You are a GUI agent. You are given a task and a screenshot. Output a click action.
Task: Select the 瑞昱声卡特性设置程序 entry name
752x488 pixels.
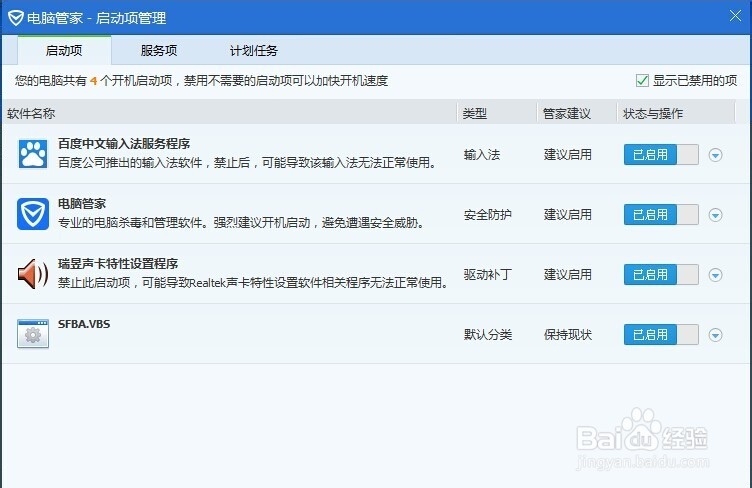(x=118, y=264)
